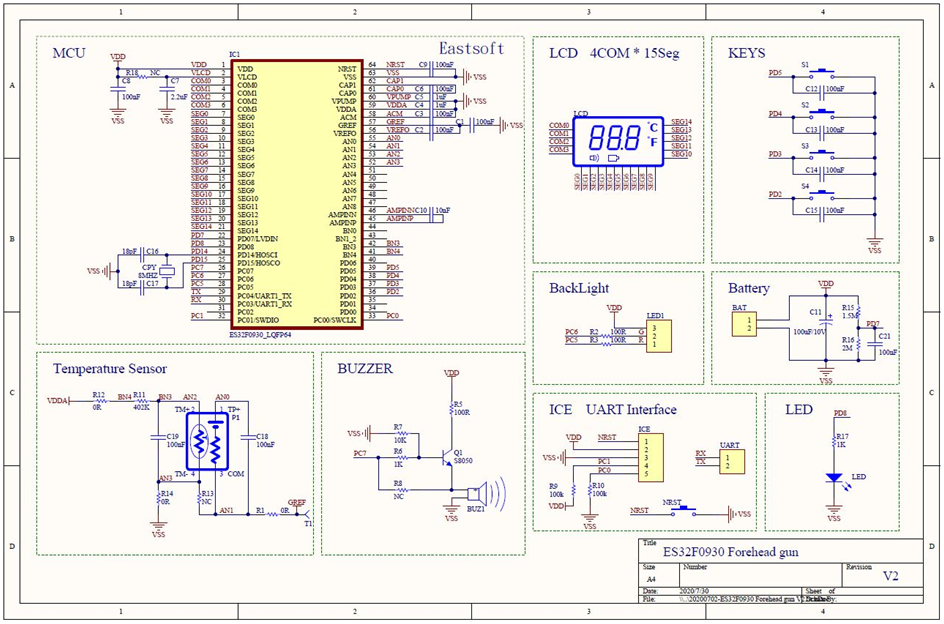Toggle switch S4 in KEYS section
Screen dimensions: 944x624
coord(821,194)
